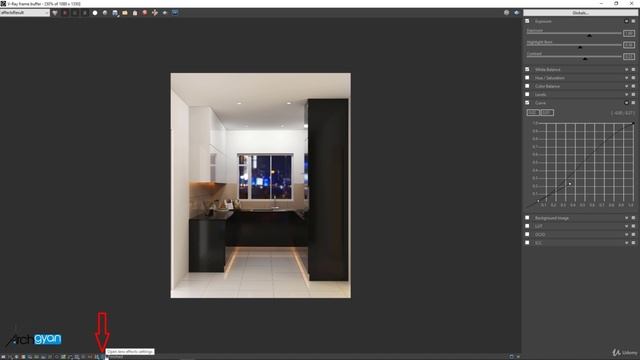Image resolution: width=640 pixels, height=360 pixels.
Task: Clear the frame buffer image
Action: point(135,13)
